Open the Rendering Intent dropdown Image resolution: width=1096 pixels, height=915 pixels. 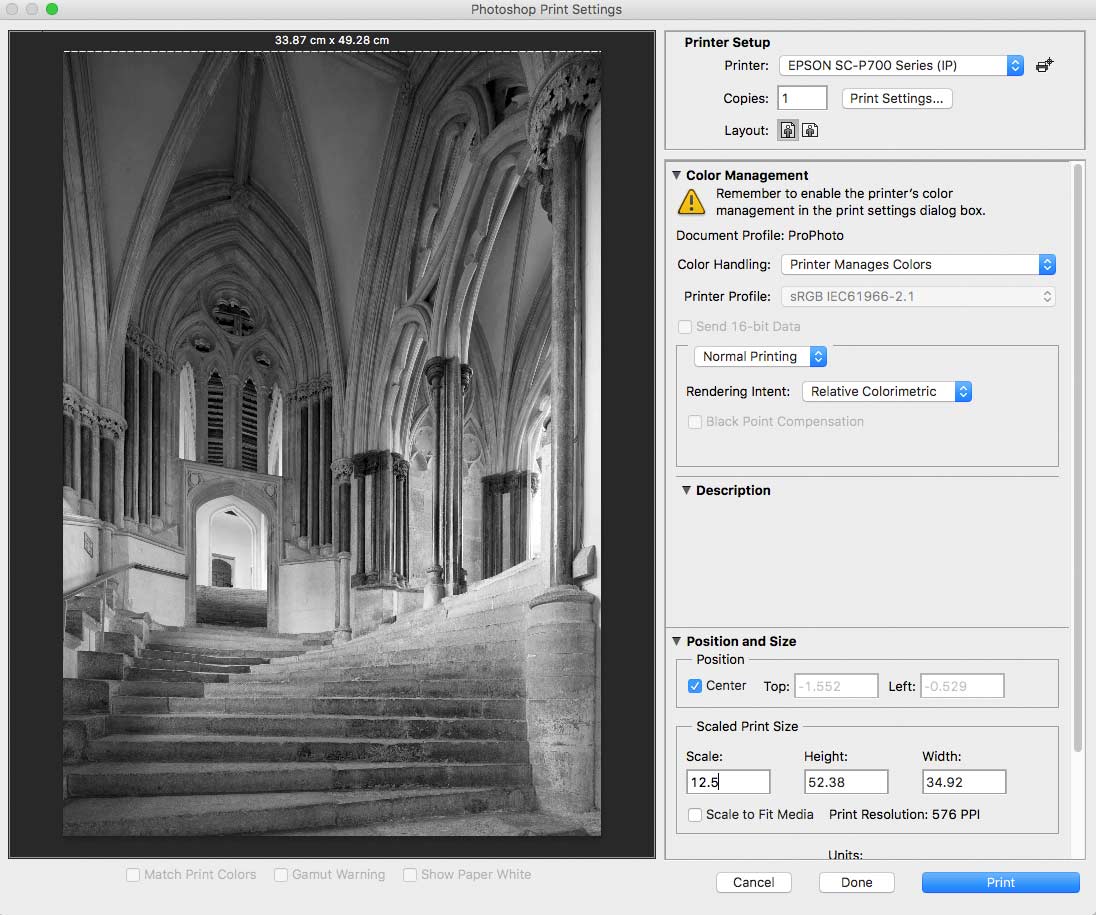[886, 391]
